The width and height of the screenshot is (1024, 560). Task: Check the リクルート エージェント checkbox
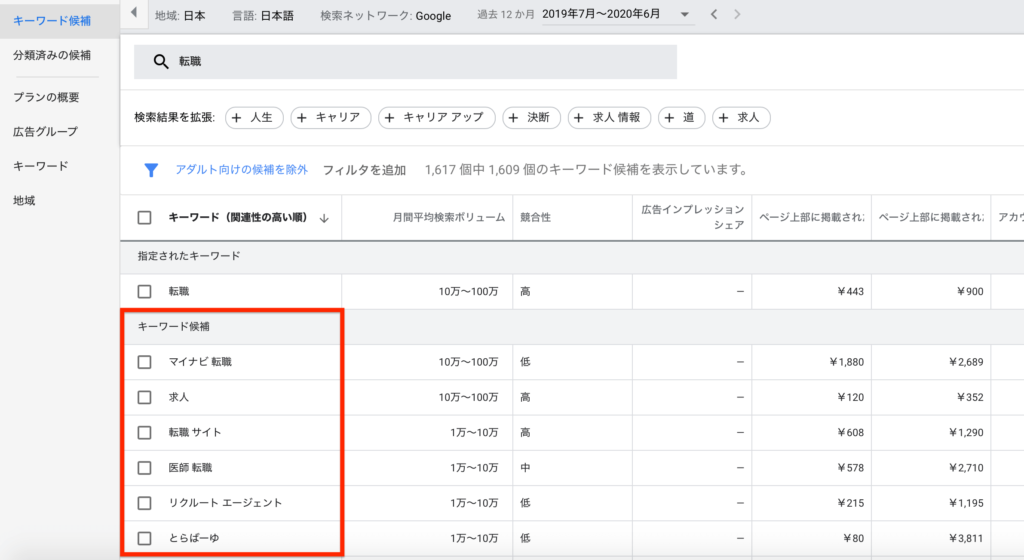point(144,503)
